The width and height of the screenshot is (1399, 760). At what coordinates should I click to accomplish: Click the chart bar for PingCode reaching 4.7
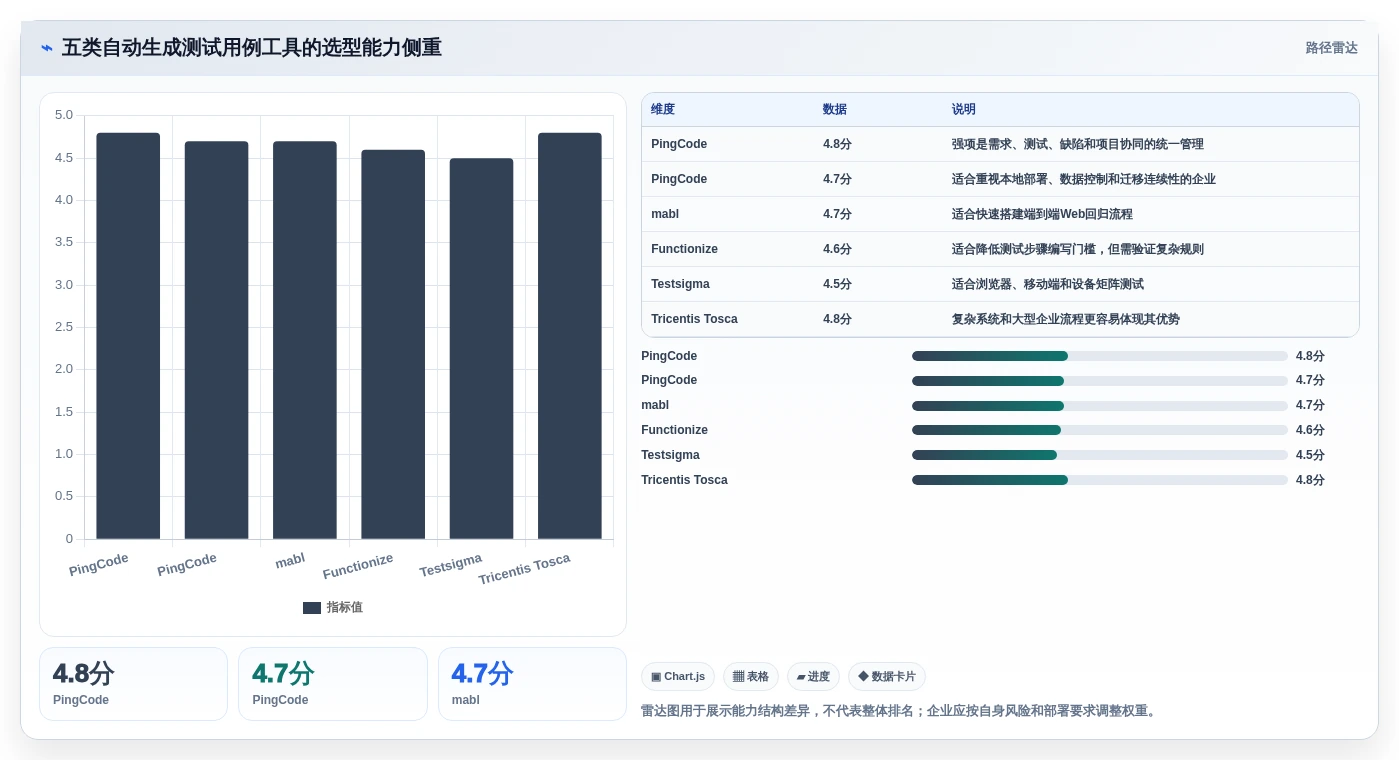click(216, 340)
